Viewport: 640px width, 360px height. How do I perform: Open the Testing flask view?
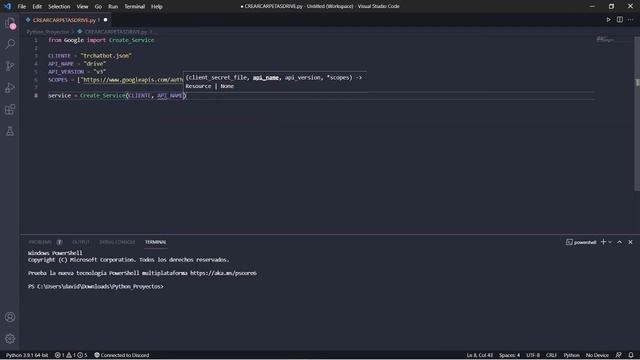(x=10, y=131)
